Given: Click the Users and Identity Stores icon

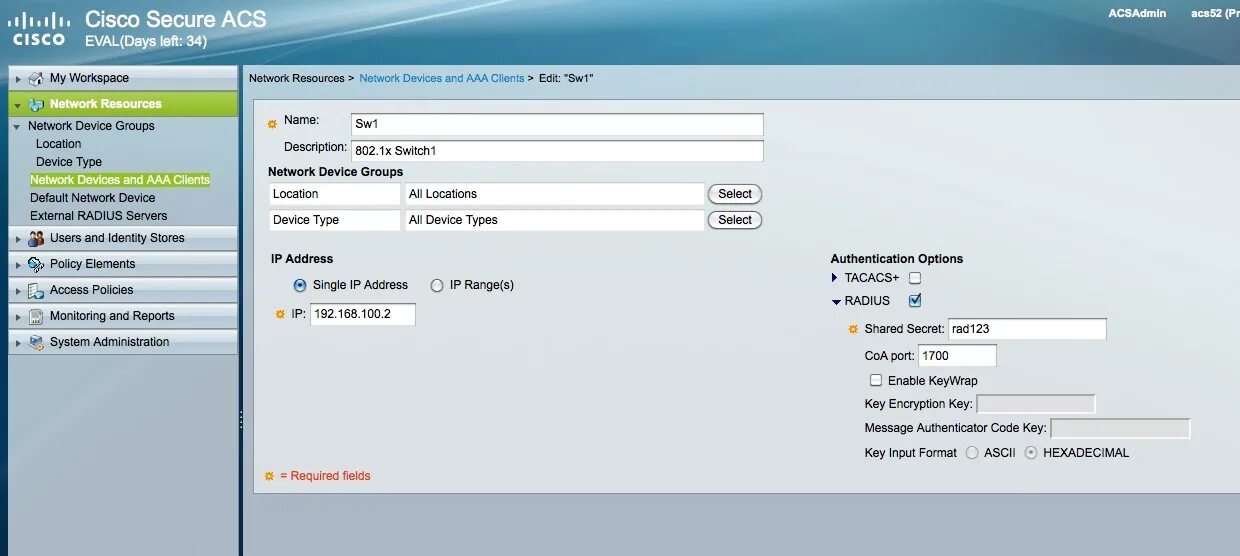Looking at the screenshot, I should pyautogui.click(x=36, y=238).
